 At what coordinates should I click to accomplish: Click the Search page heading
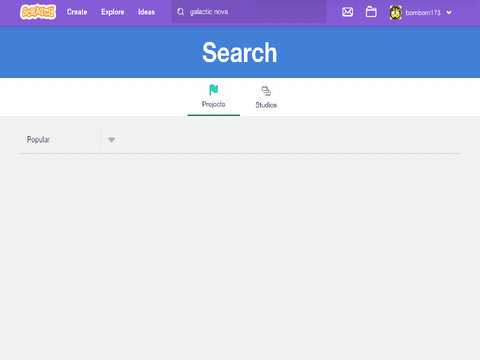(x=240, y=52)
